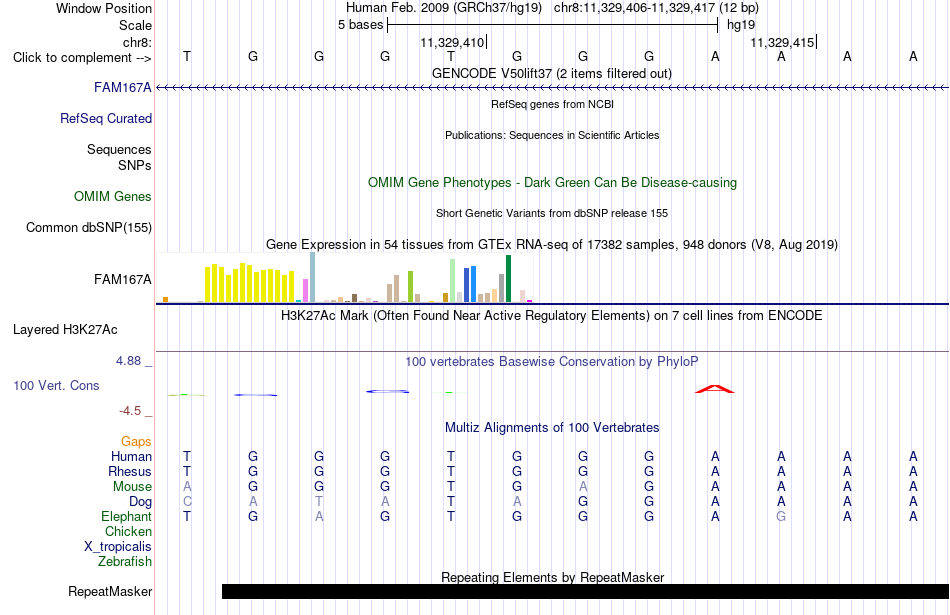Click the 100 Vert. Cons label
This screenshot has height=615, width=950.
point(56,385)
